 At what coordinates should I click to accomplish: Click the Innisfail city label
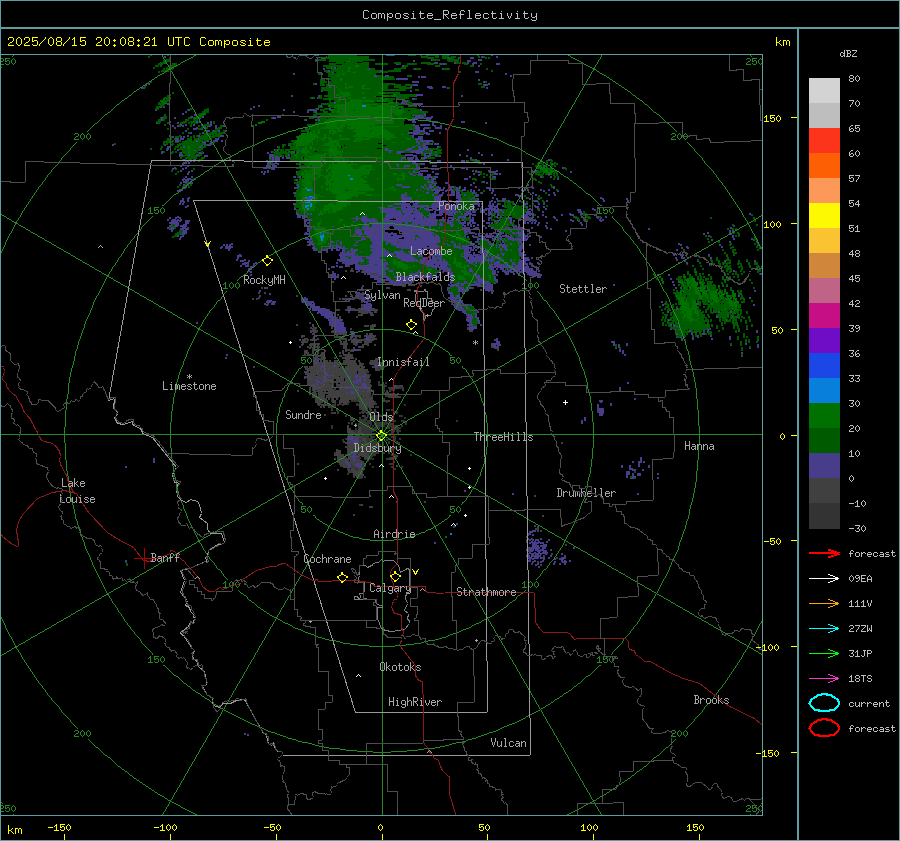(x=403, y=362)
